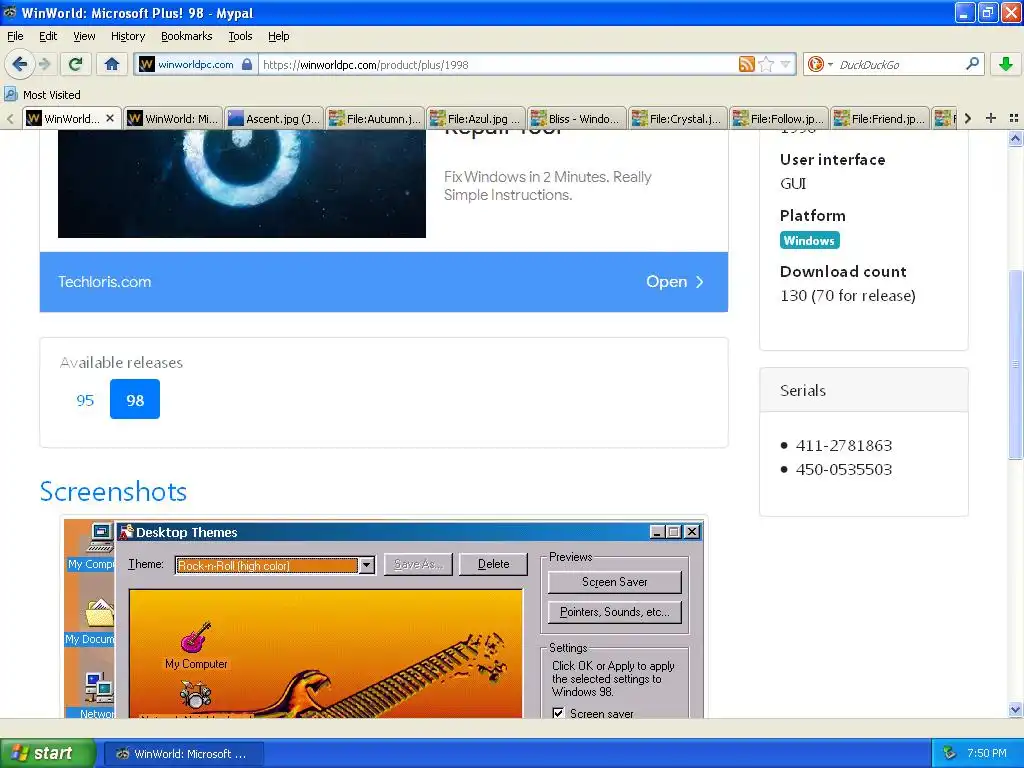This screenshot has height=768, width=1024.
Task: Switch to the File:Crystal.jpg tab
Action: (x=678, y=118)
